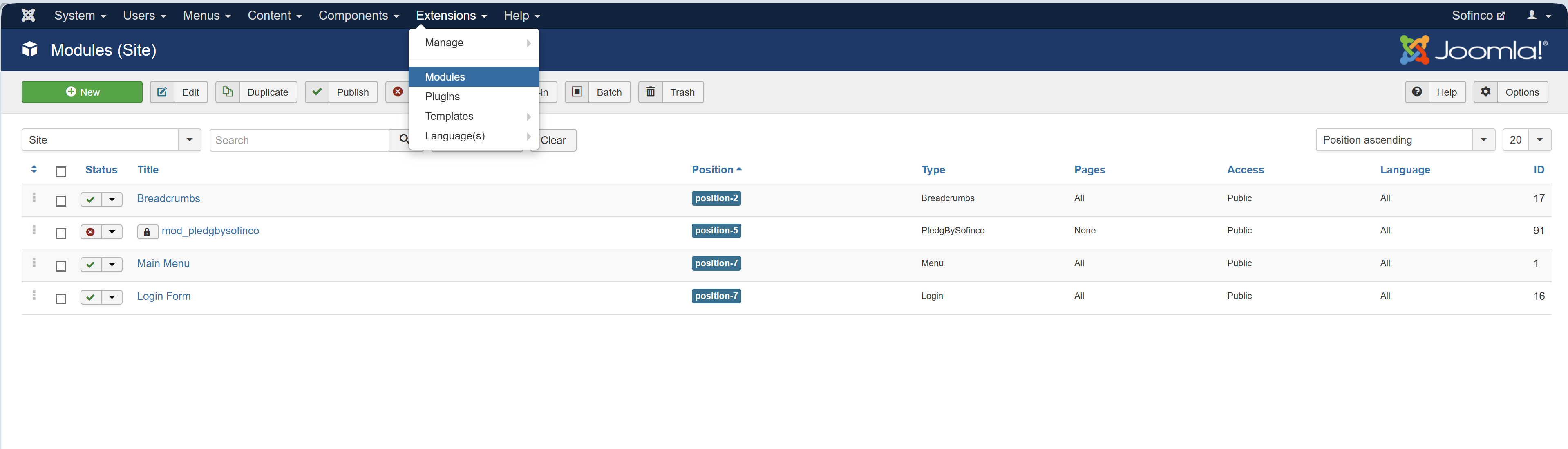Open the 20 items per page dropdown
Image resolution: width=1568 pixels, height=449 pixels.
click(x=1526, y=139)
